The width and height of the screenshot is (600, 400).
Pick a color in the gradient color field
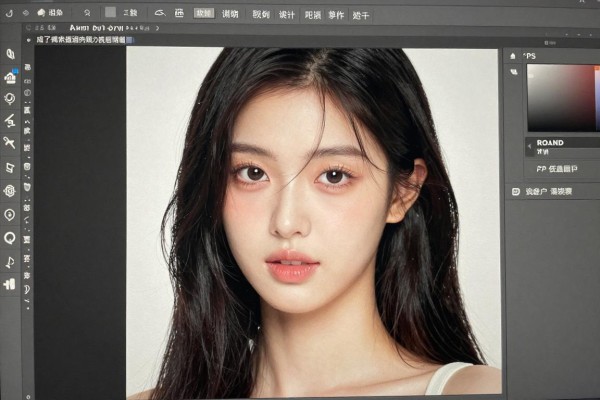coord(560,98)
